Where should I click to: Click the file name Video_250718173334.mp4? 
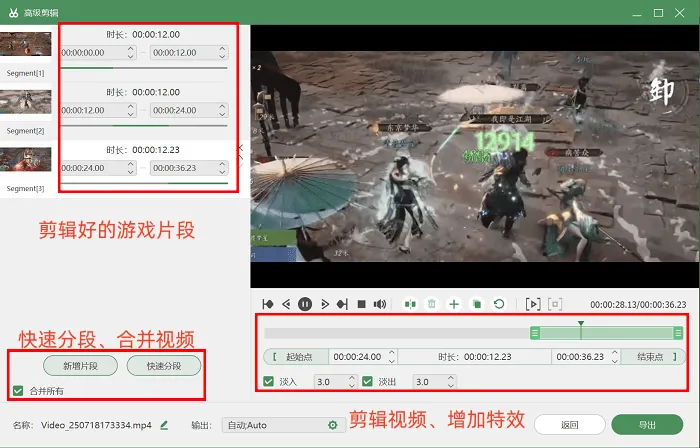(96, 425)
